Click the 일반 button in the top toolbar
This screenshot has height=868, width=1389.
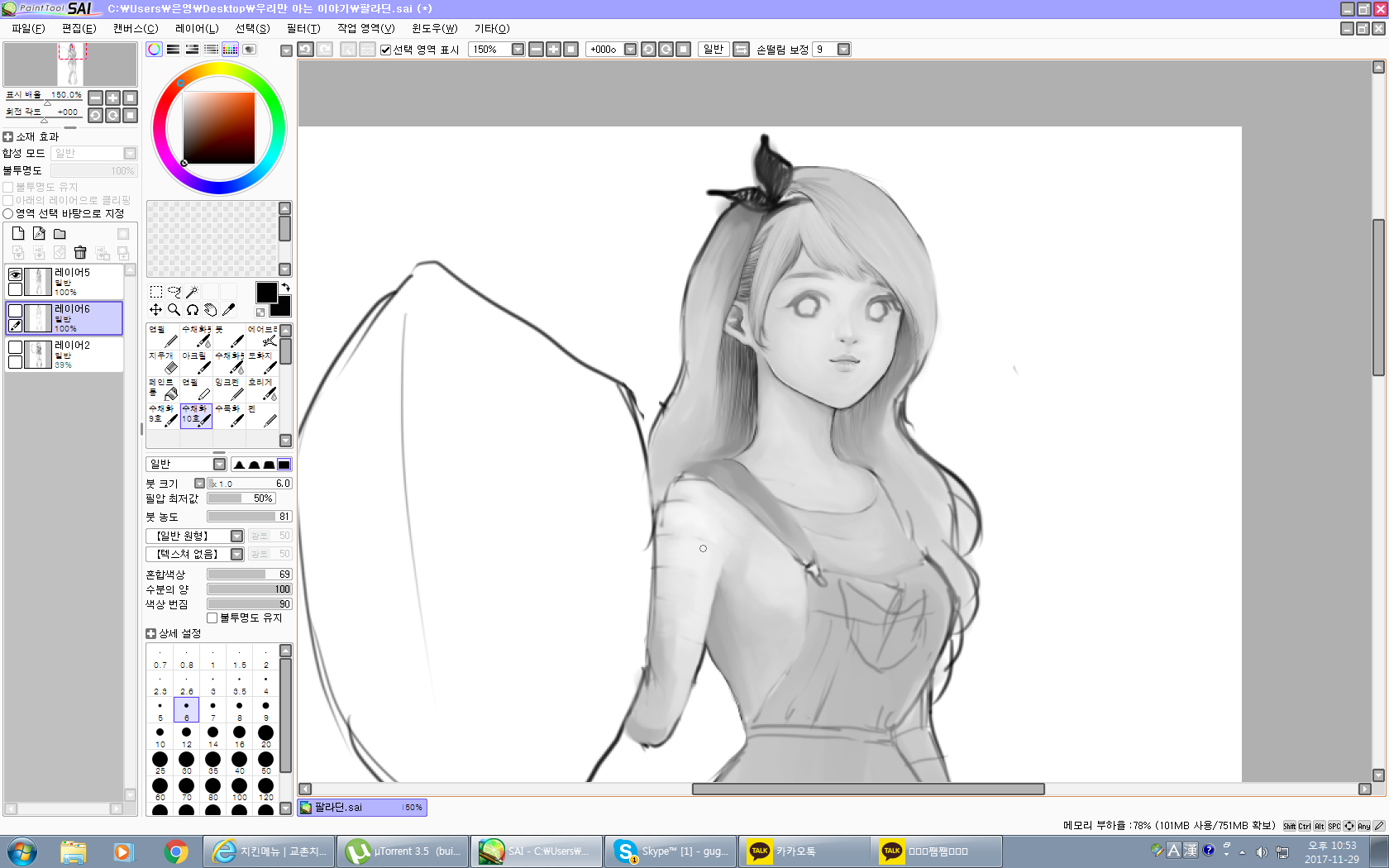tap(713, 50)
